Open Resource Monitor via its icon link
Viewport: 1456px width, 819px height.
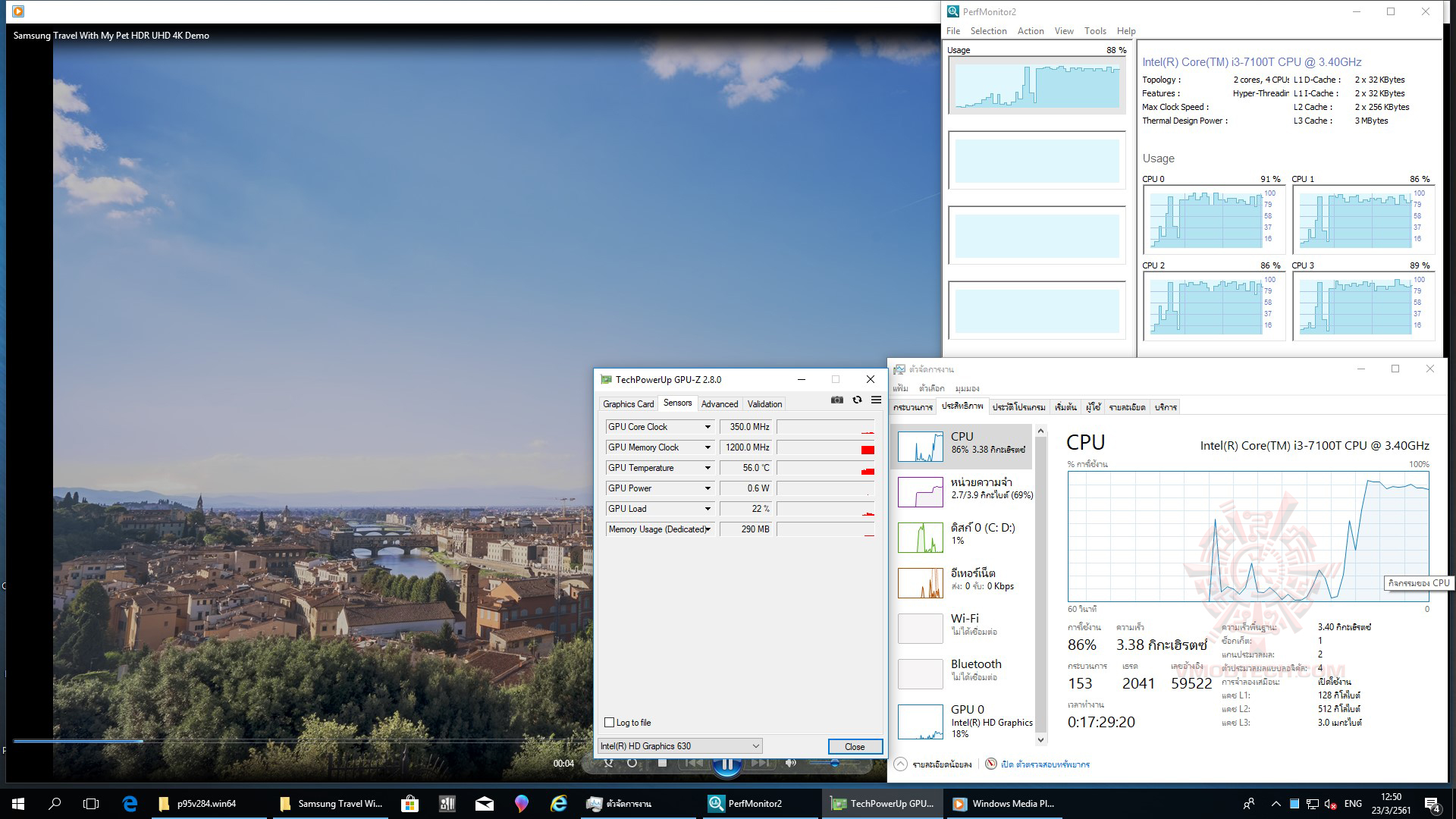pos(990,764)
